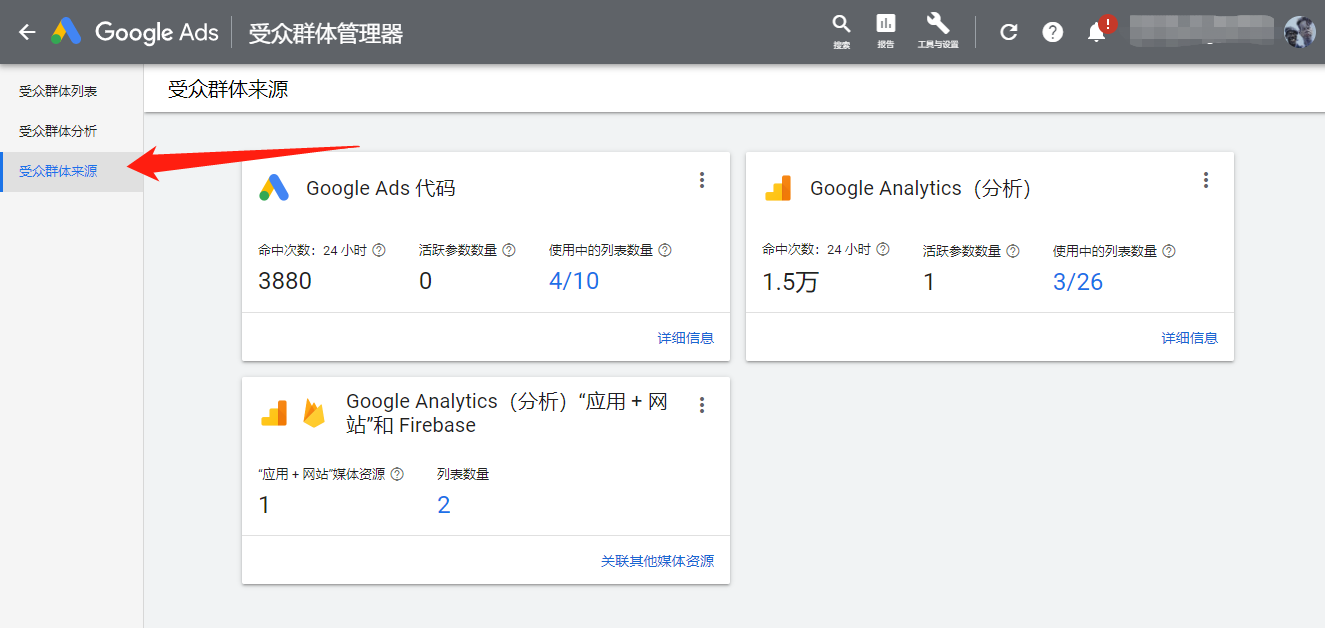Open the Google Ads 代码 card overflow menu

point(702,179)
